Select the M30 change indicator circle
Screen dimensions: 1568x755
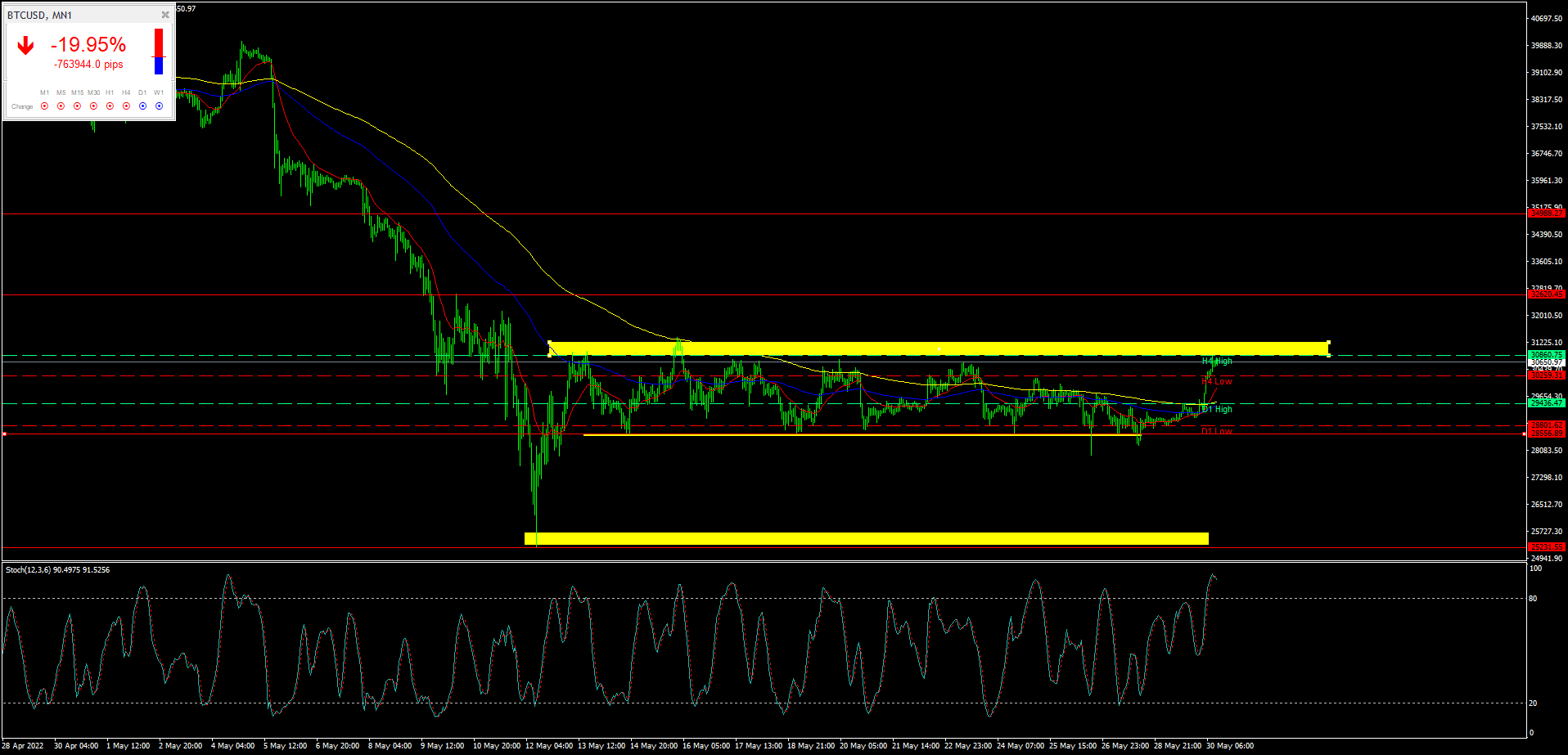[x=93, y=106]
